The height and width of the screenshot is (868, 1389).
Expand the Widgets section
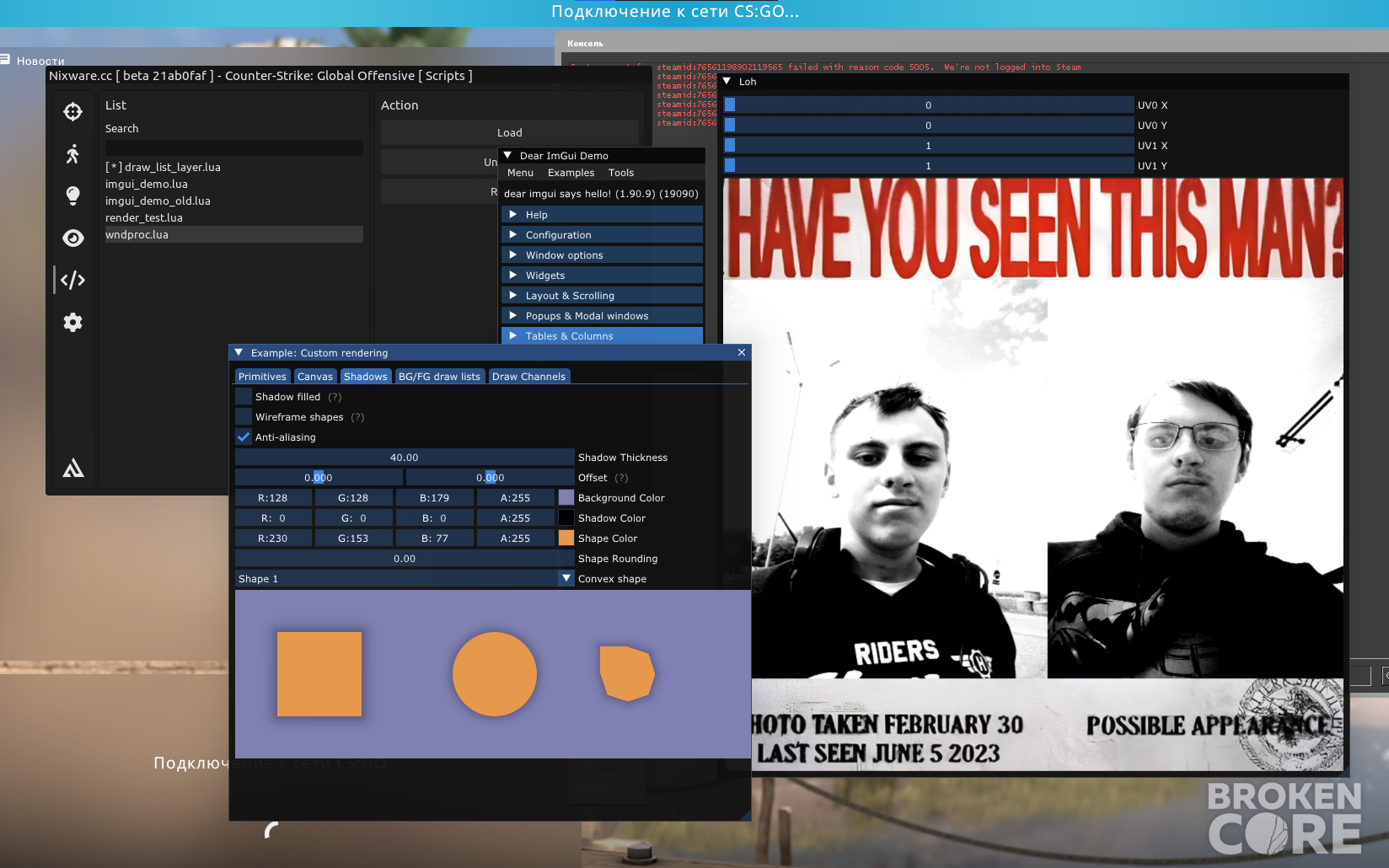602,276
